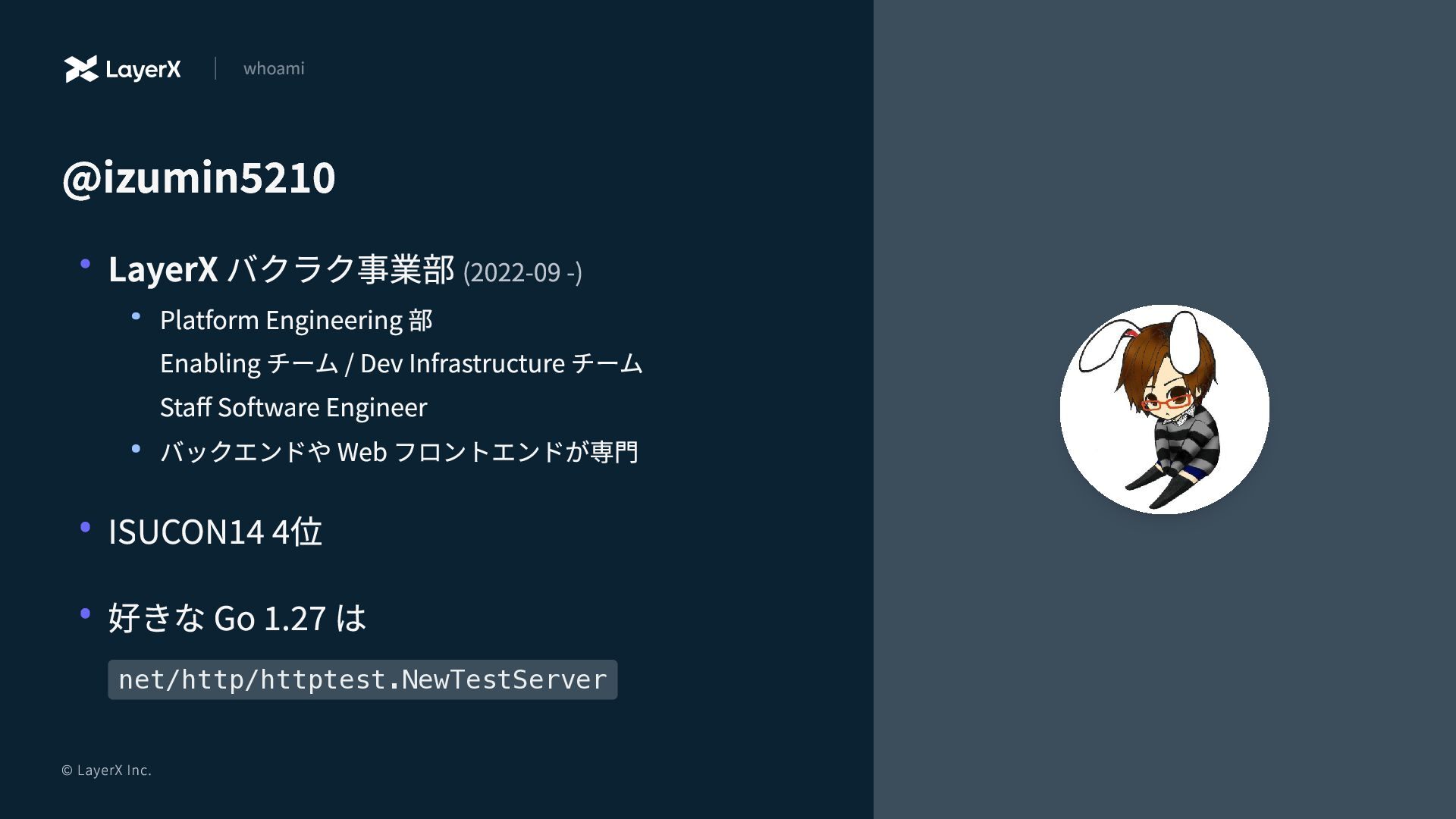This screenshot has width=1456, height=819.
Task: Click the net/http/httptest.NewTestServer code block
Action: [x=362, y=679]
